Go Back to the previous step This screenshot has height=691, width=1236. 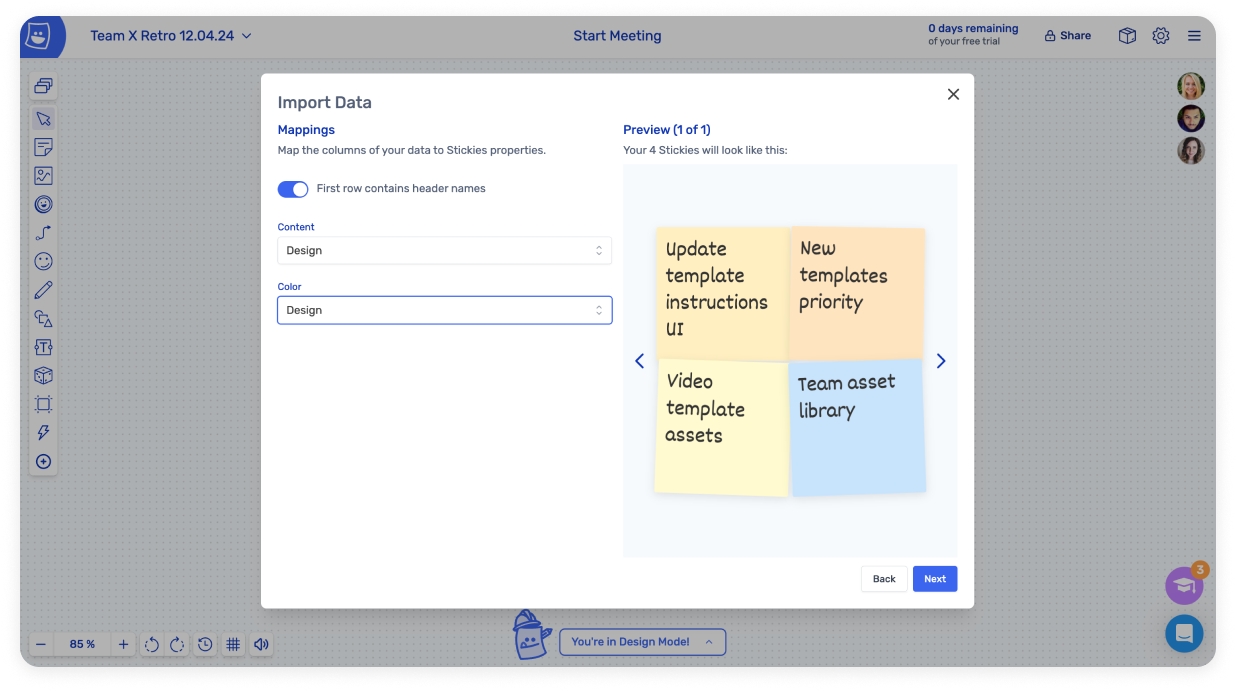884,579
